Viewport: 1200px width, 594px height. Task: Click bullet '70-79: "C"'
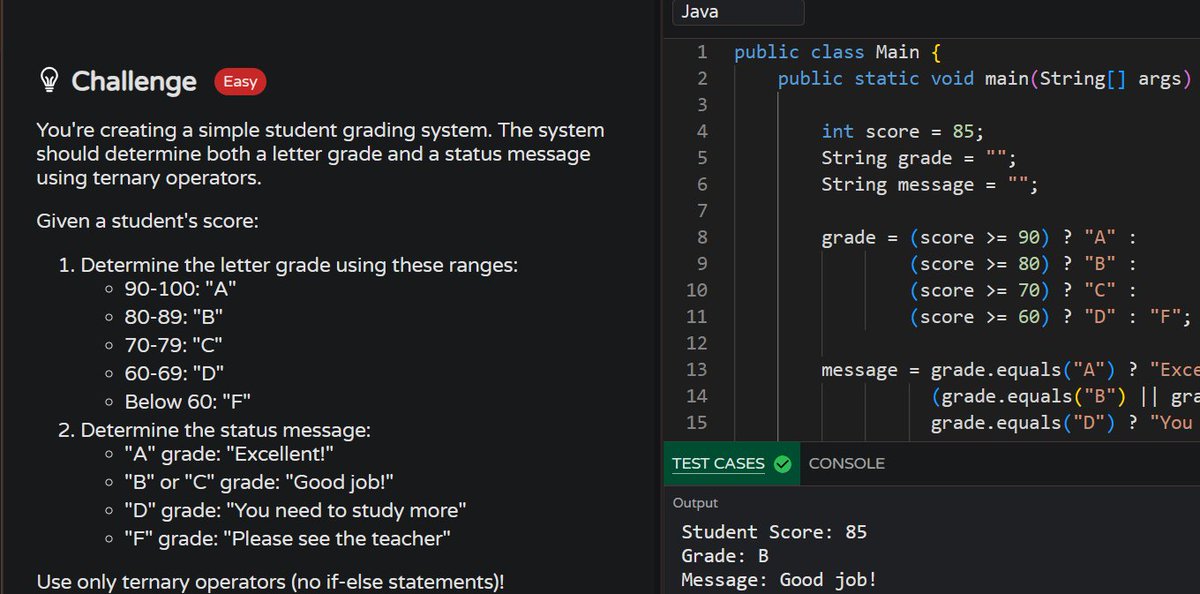click(173, 346)
